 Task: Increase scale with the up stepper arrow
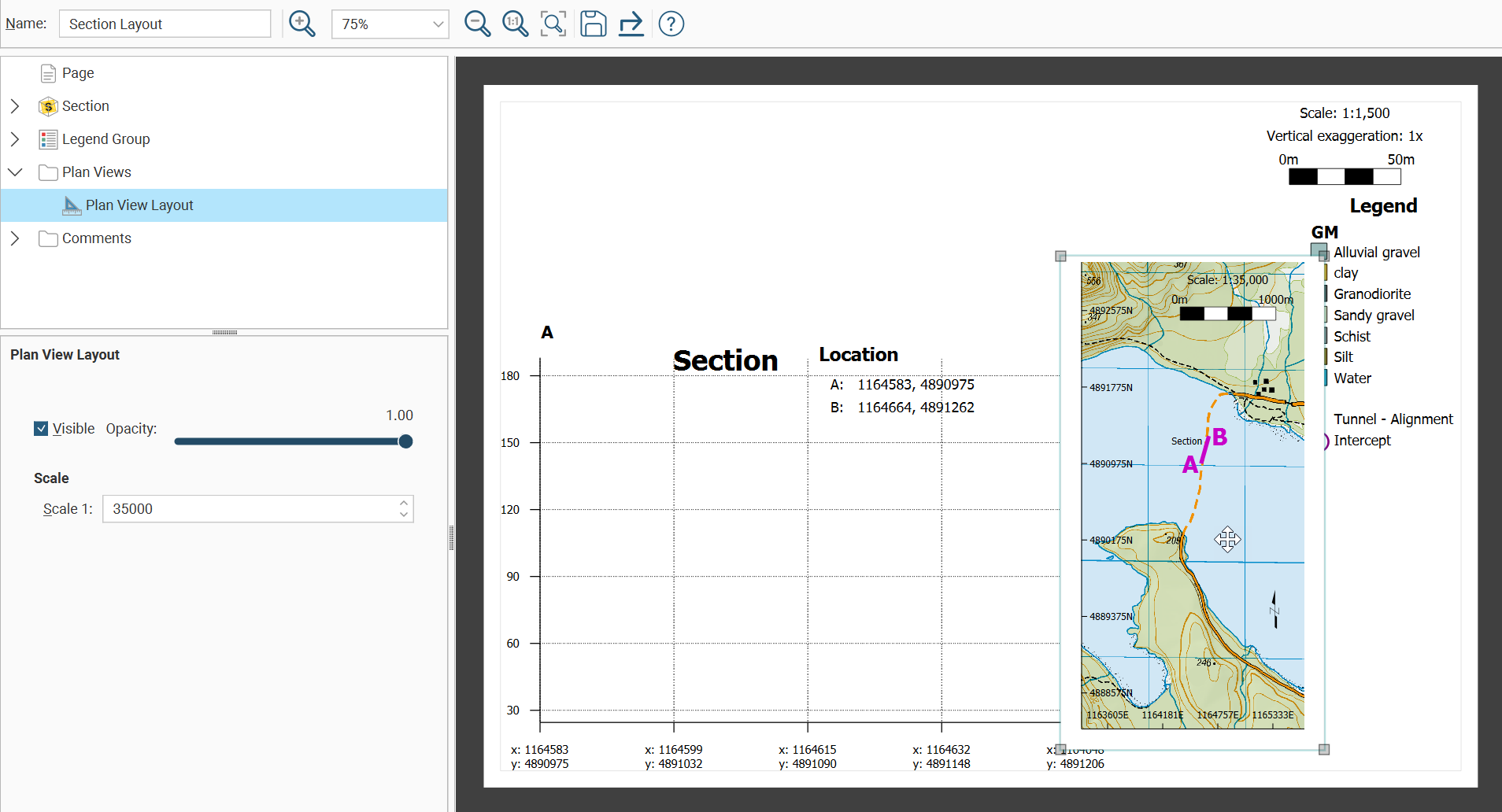[x=404, y=503]
